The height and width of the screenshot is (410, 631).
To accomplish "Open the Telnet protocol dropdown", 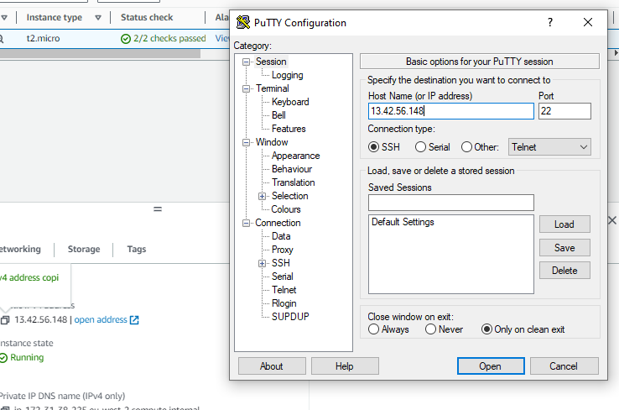I will point(549,147).
